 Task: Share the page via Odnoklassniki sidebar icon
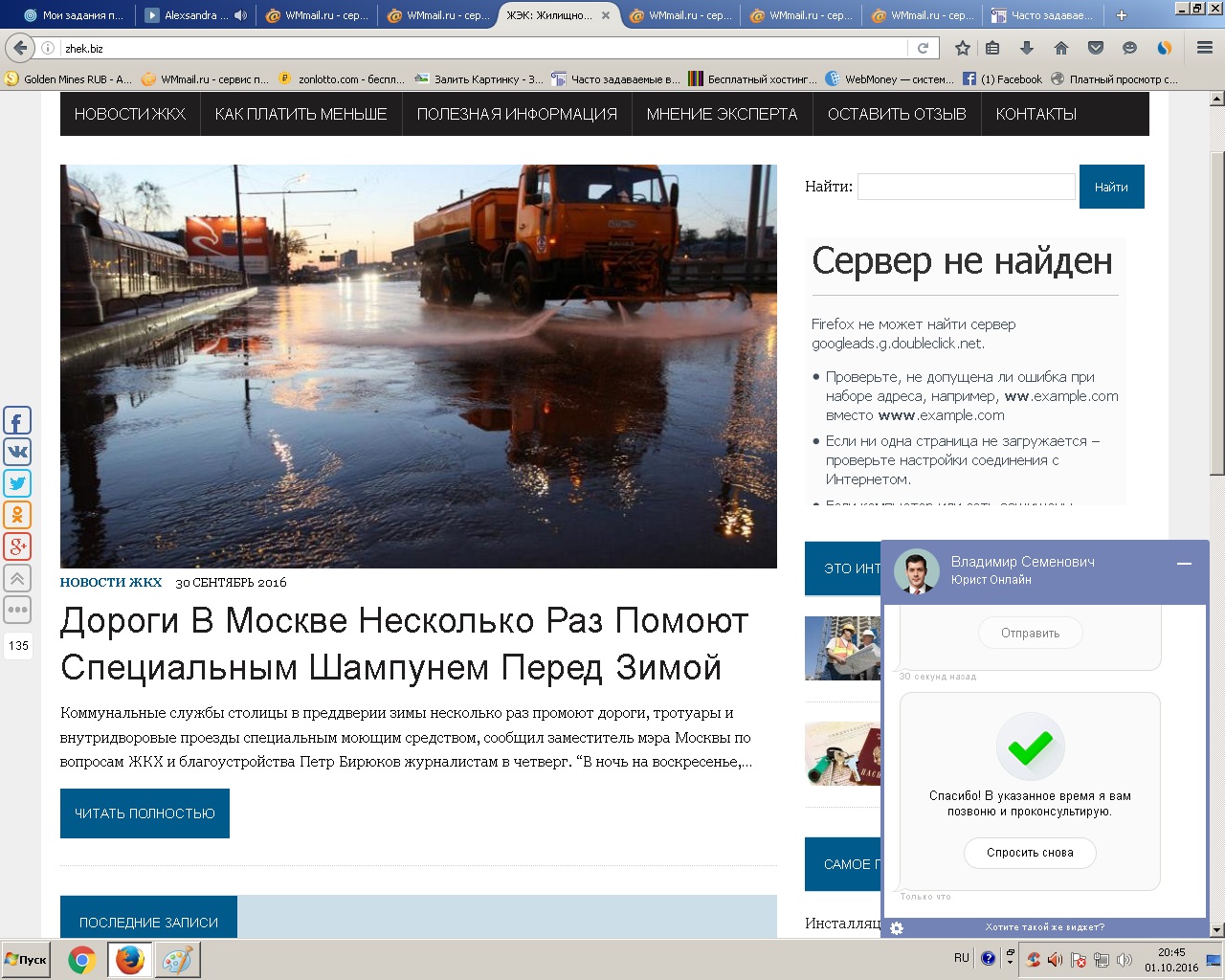(17, 516)
